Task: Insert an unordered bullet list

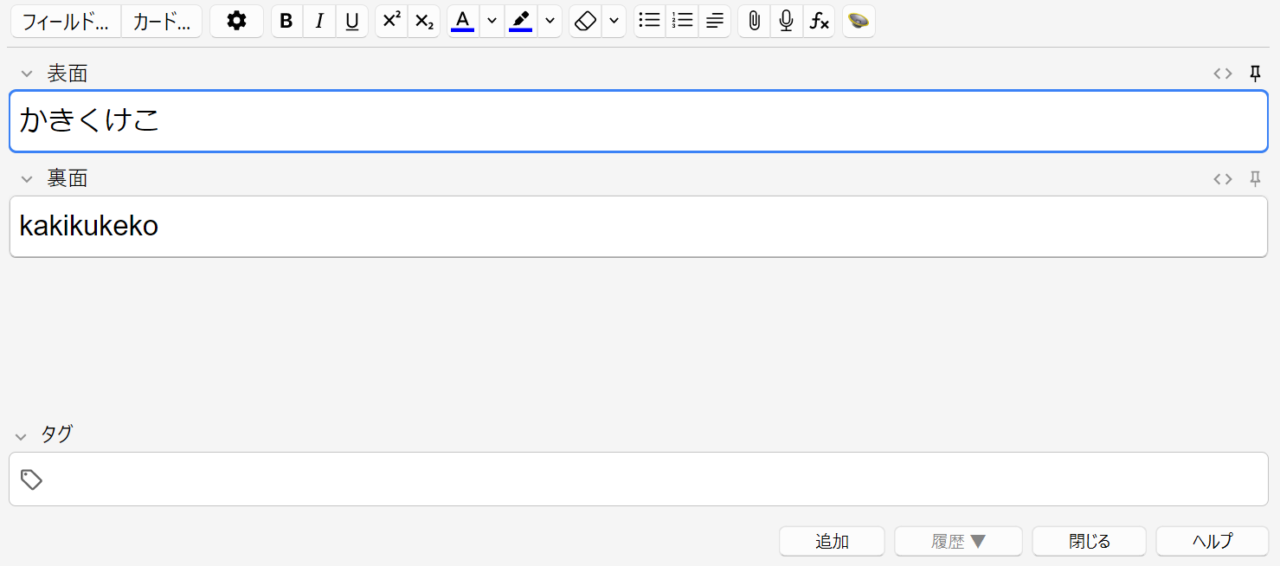Action: click(x=650, y=21)
